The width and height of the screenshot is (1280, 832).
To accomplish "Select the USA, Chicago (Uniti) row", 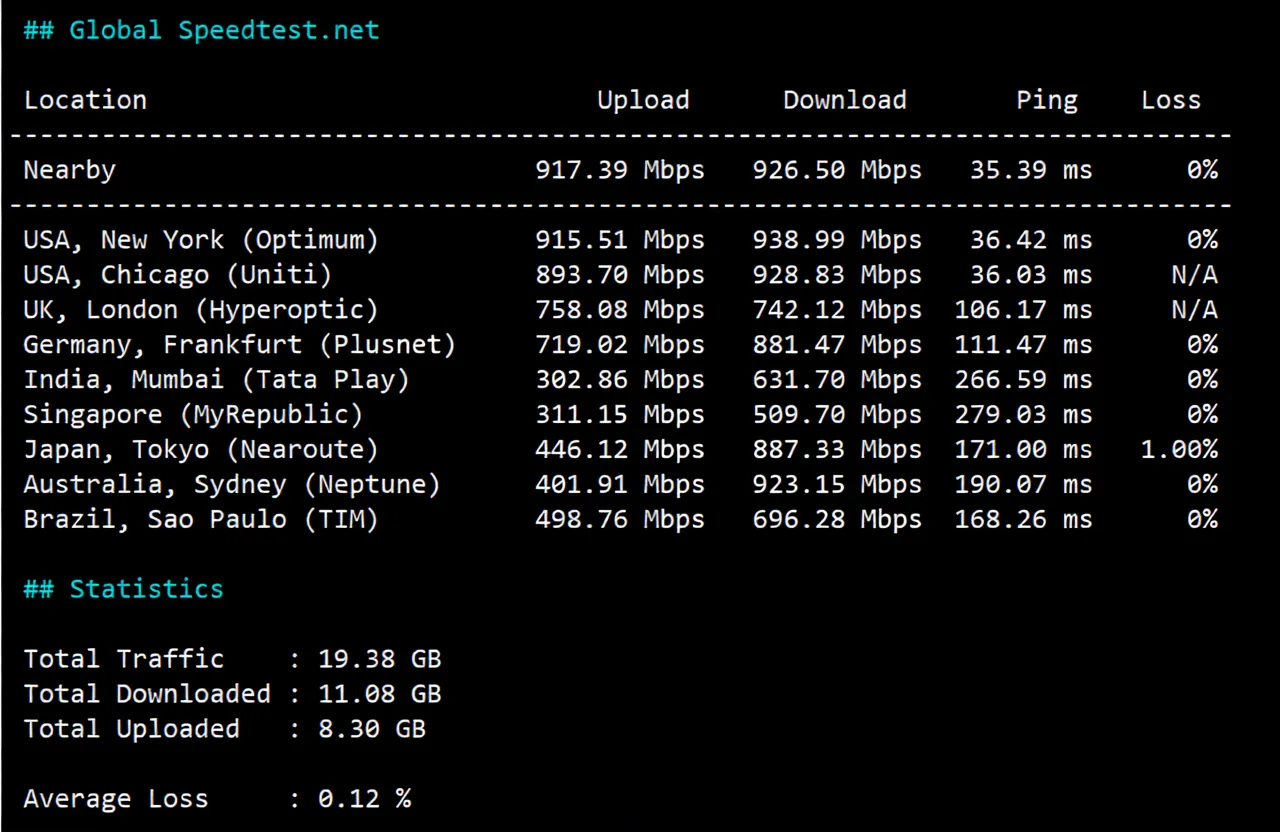I will [177, 274].
